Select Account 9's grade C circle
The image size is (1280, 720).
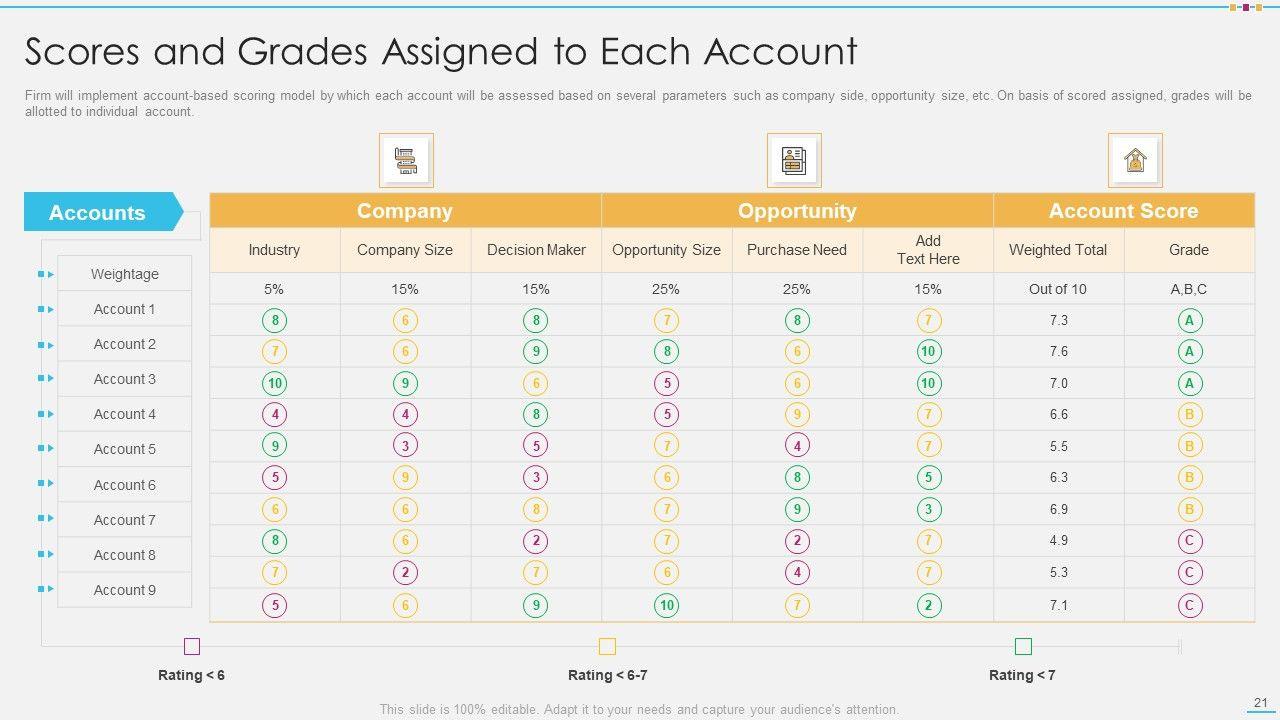point(1189,605)
